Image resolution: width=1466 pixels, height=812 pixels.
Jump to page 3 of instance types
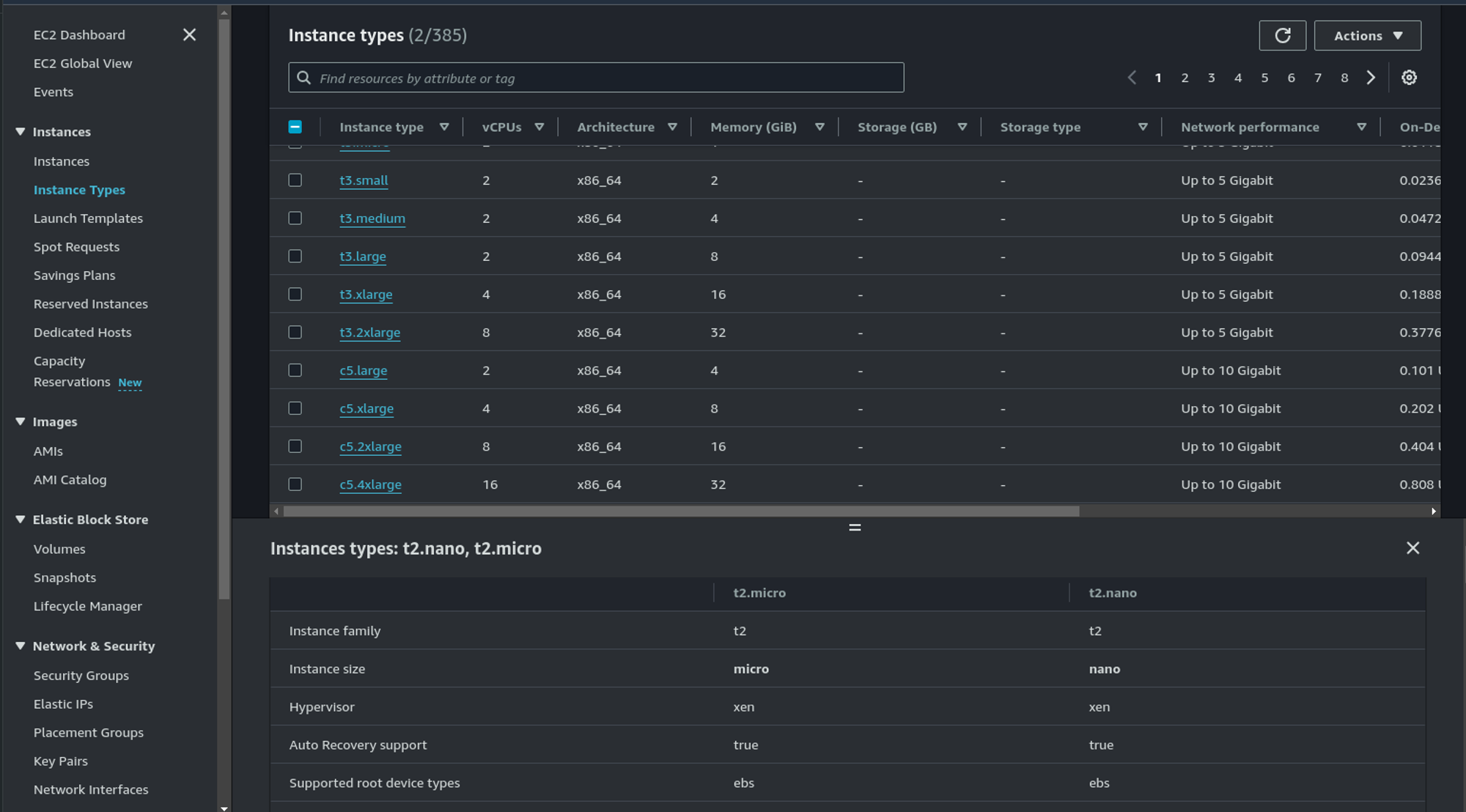point(1211,77)
